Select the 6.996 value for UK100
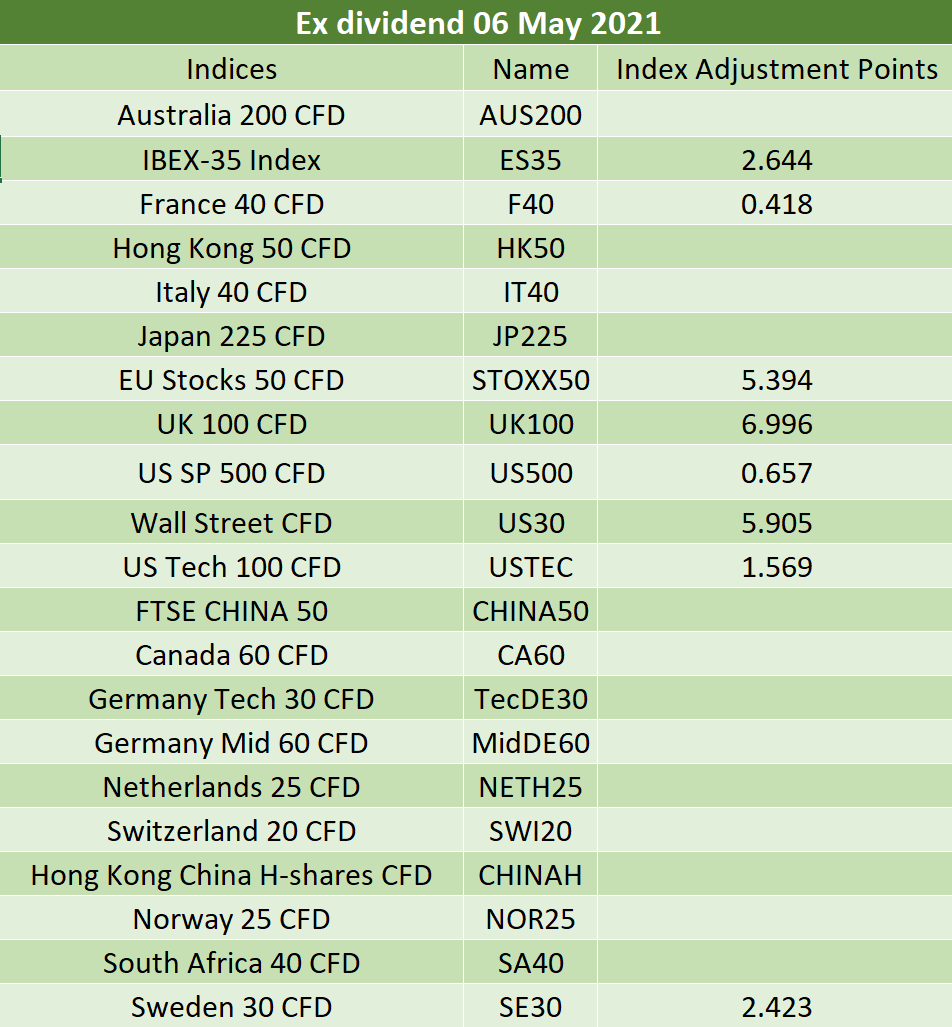The width and height of the screenshot is (952, 1027). pyautogui.click(x=775, y=423)
